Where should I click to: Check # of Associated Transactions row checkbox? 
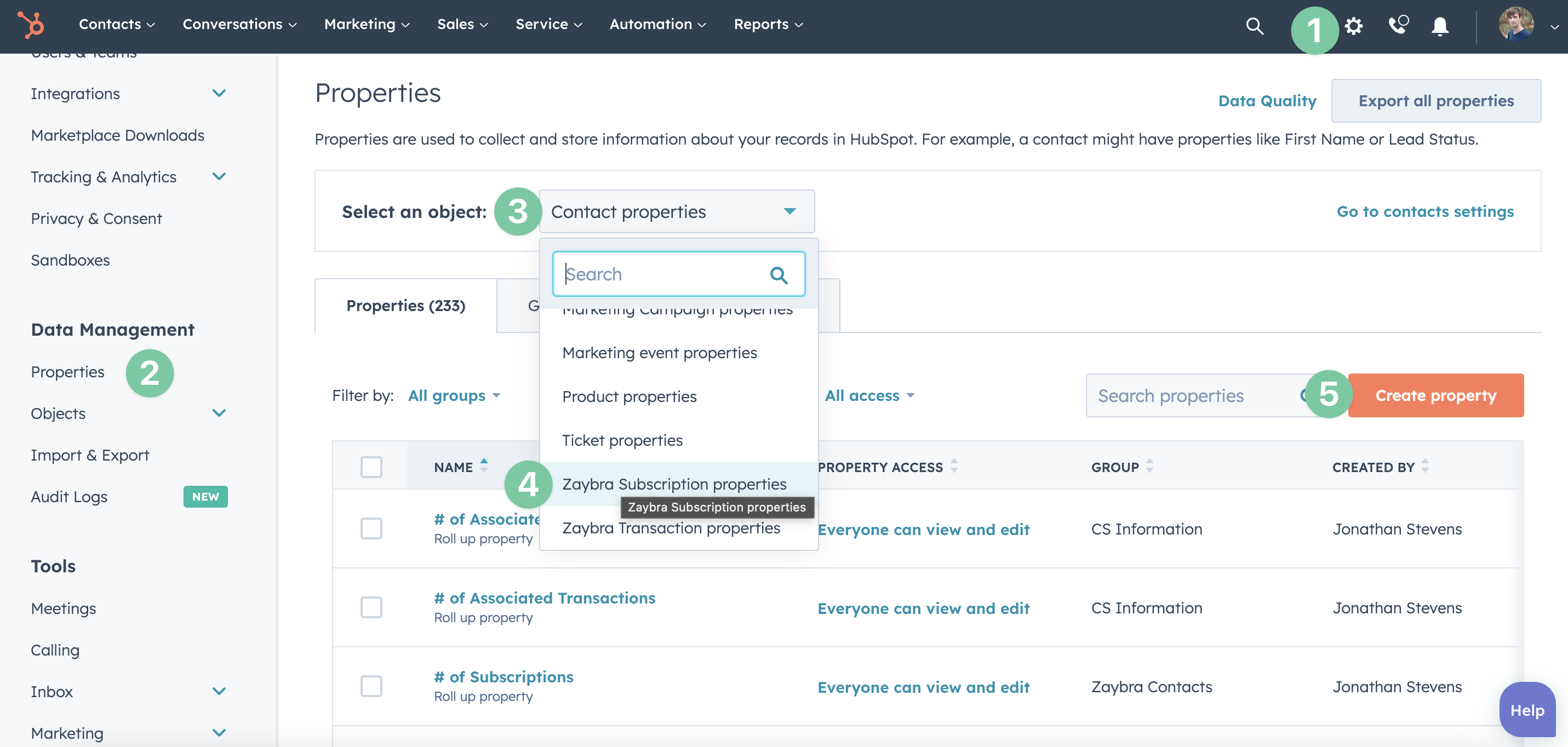(x=371, y=607)
